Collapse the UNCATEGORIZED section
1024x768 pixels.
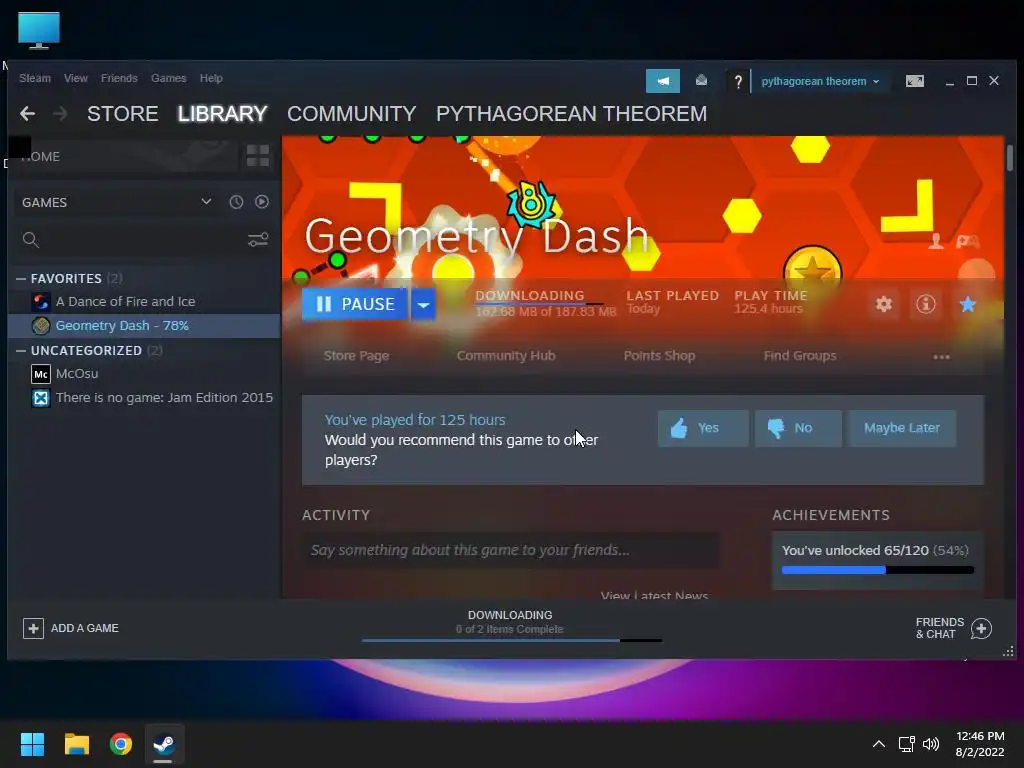coord(21,350)
